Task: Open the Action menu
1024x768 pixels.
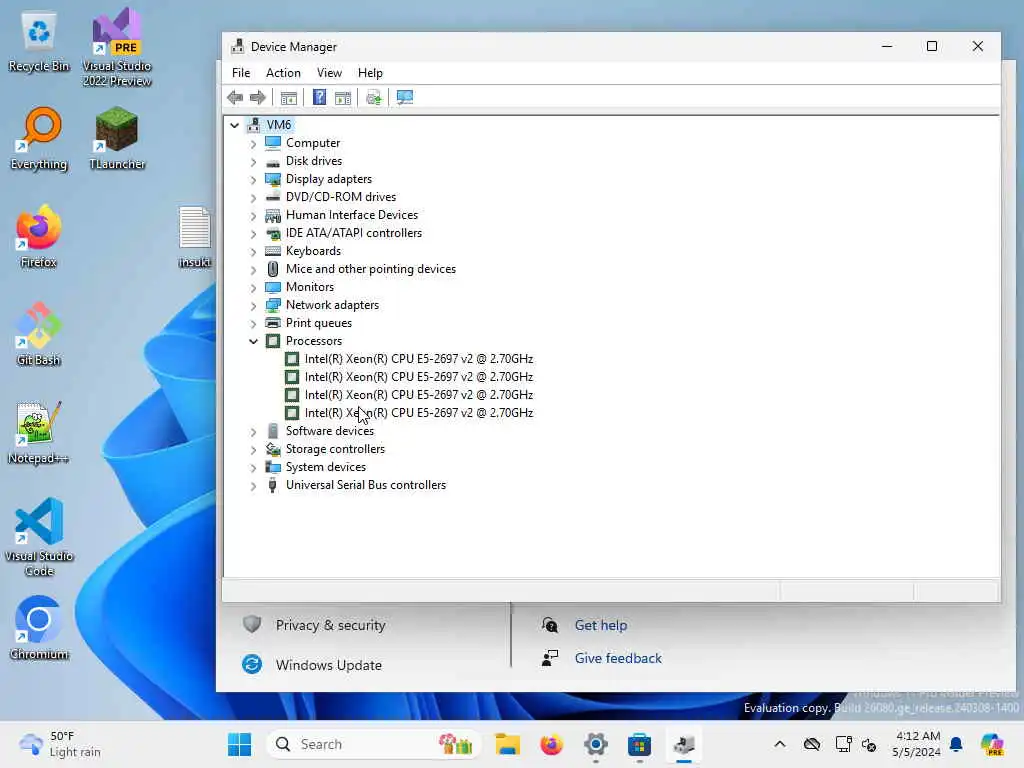Action: [x=283, y=72]
